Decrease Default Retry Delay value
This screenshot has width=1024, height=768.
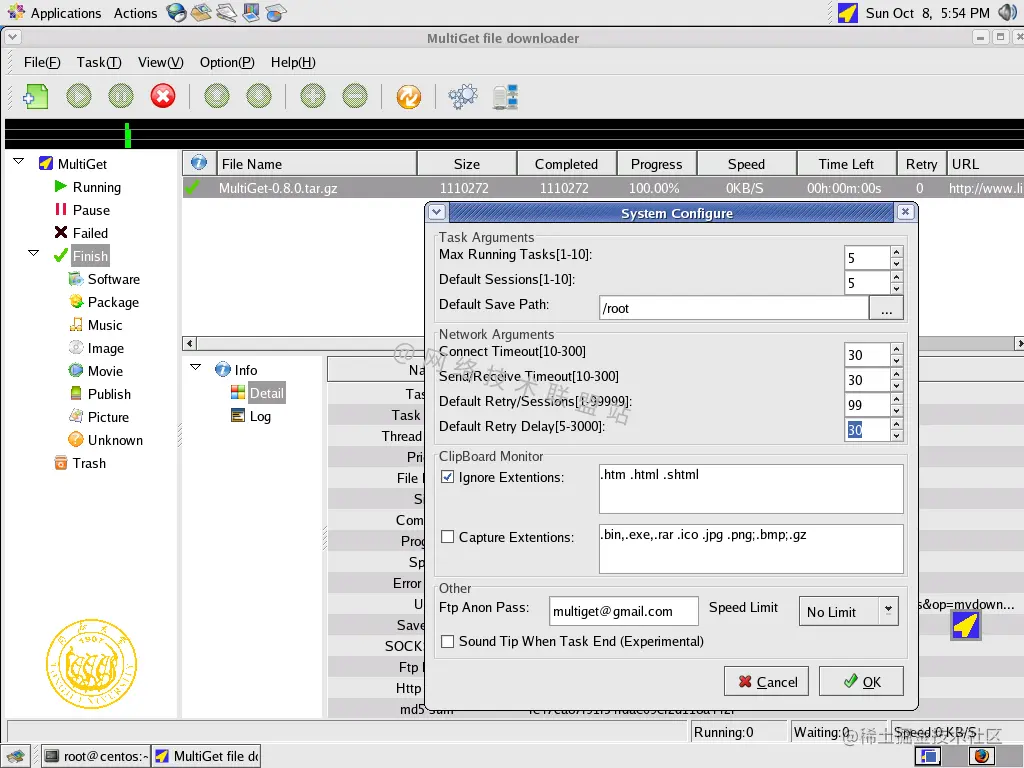point(897,436)
